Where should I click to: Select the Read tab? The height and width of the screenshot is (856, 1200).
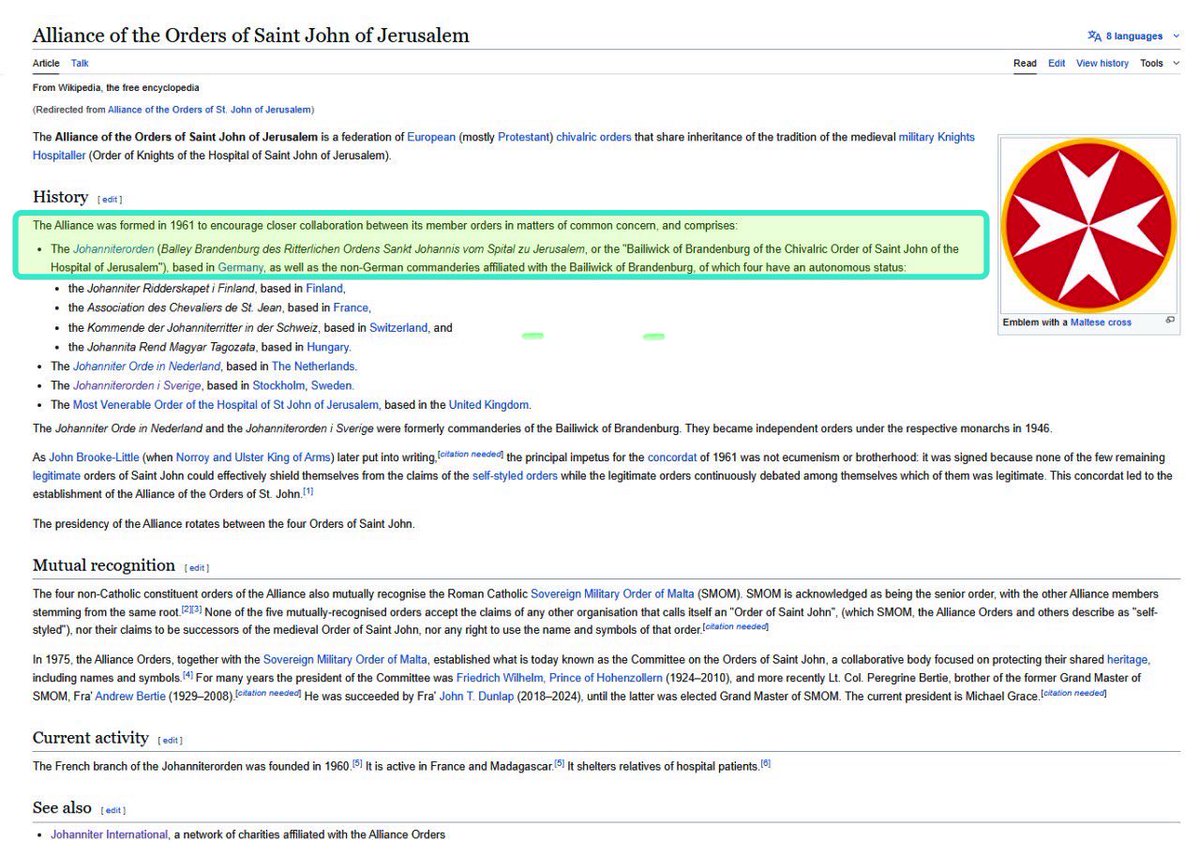click(x=1025, y=63)
